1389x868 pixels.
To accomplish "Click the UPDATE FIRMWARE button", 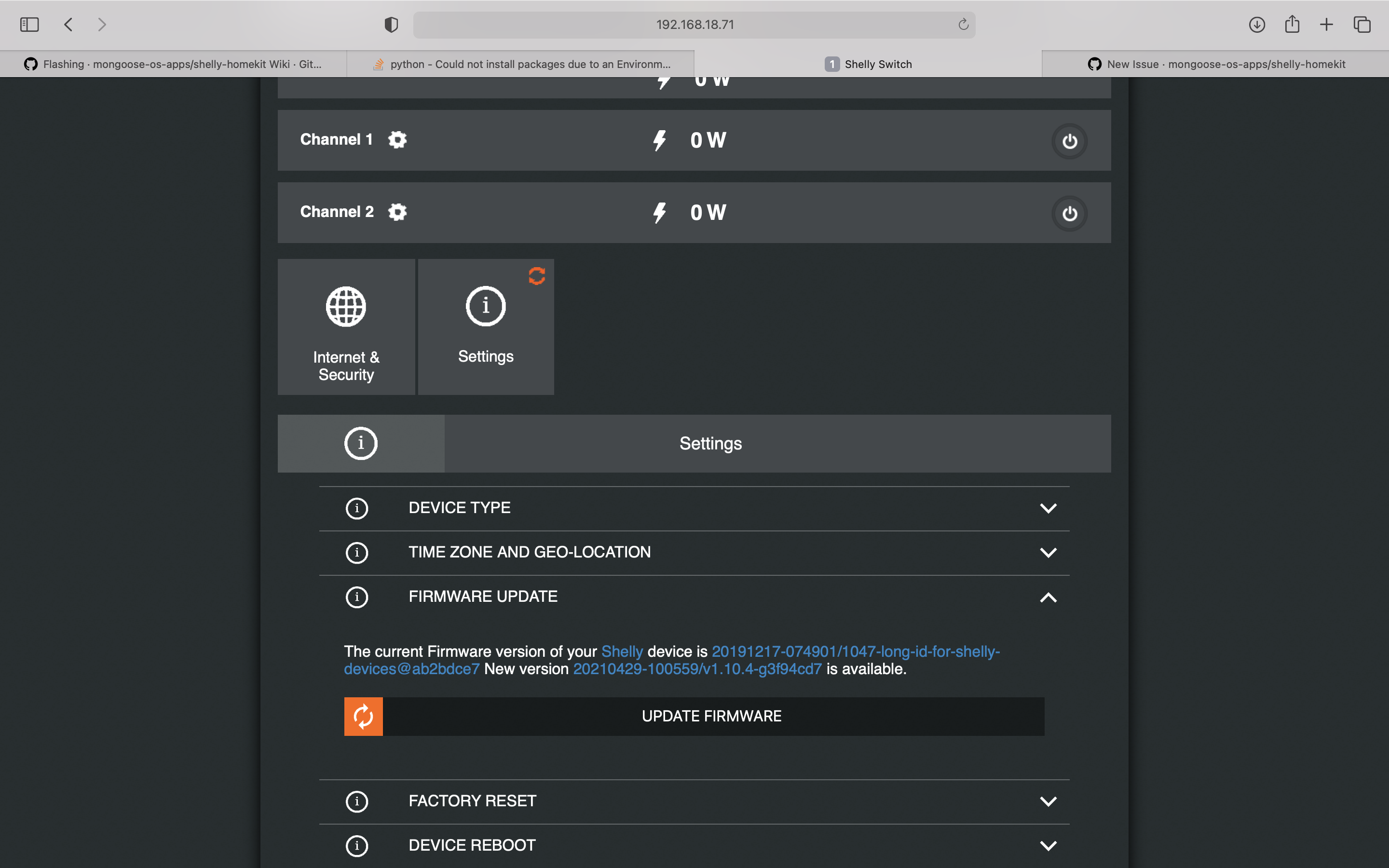I will [711, 716].
